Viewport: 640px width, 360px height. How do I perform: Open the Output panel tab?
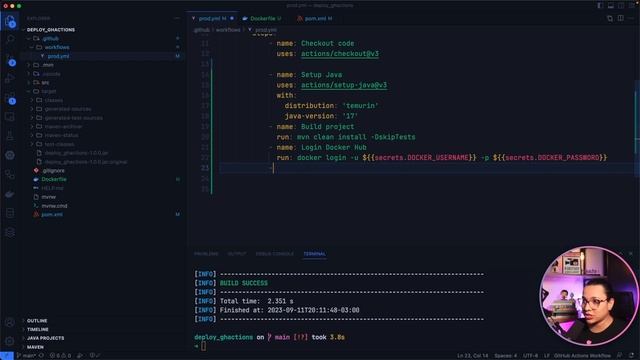click(237, 254)
